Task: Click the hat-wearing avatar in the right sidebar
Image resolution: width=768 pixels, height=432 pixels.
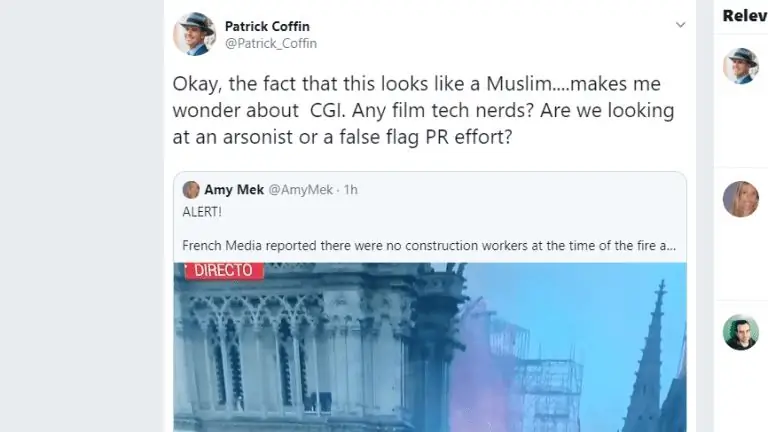Action: point(741,66)
